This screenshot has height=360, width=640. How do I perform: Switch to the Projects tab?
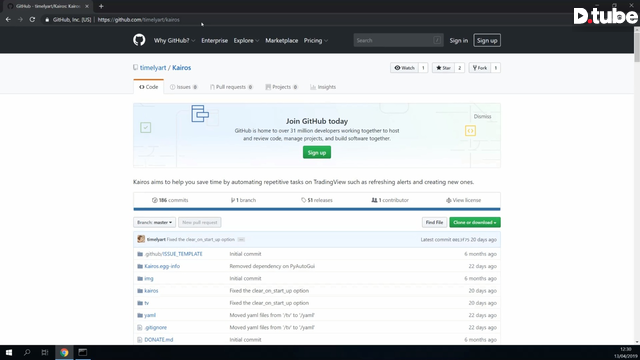tap(282, 87)
